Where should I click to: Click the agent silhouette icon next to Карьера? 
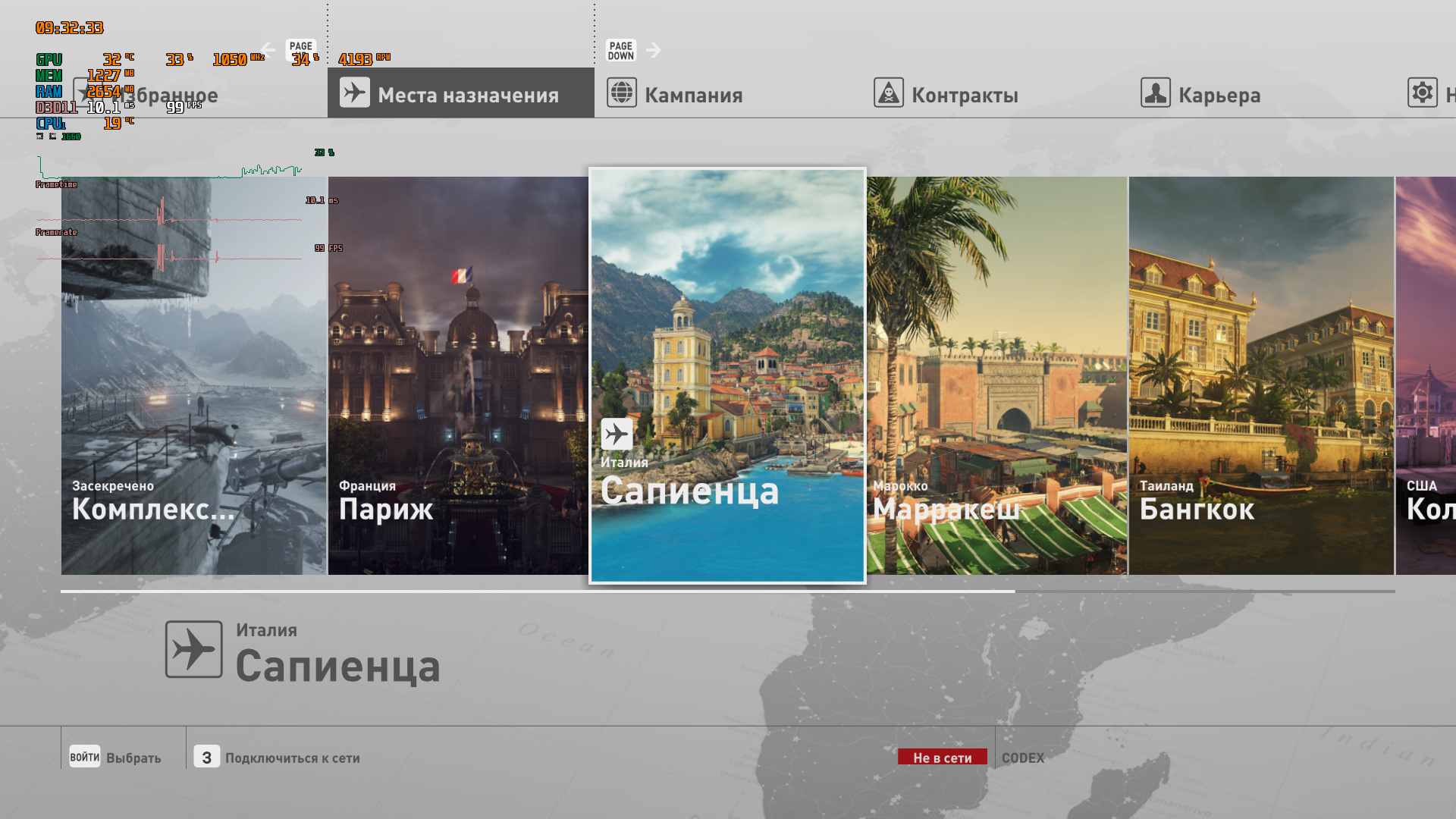point(1155,93)
